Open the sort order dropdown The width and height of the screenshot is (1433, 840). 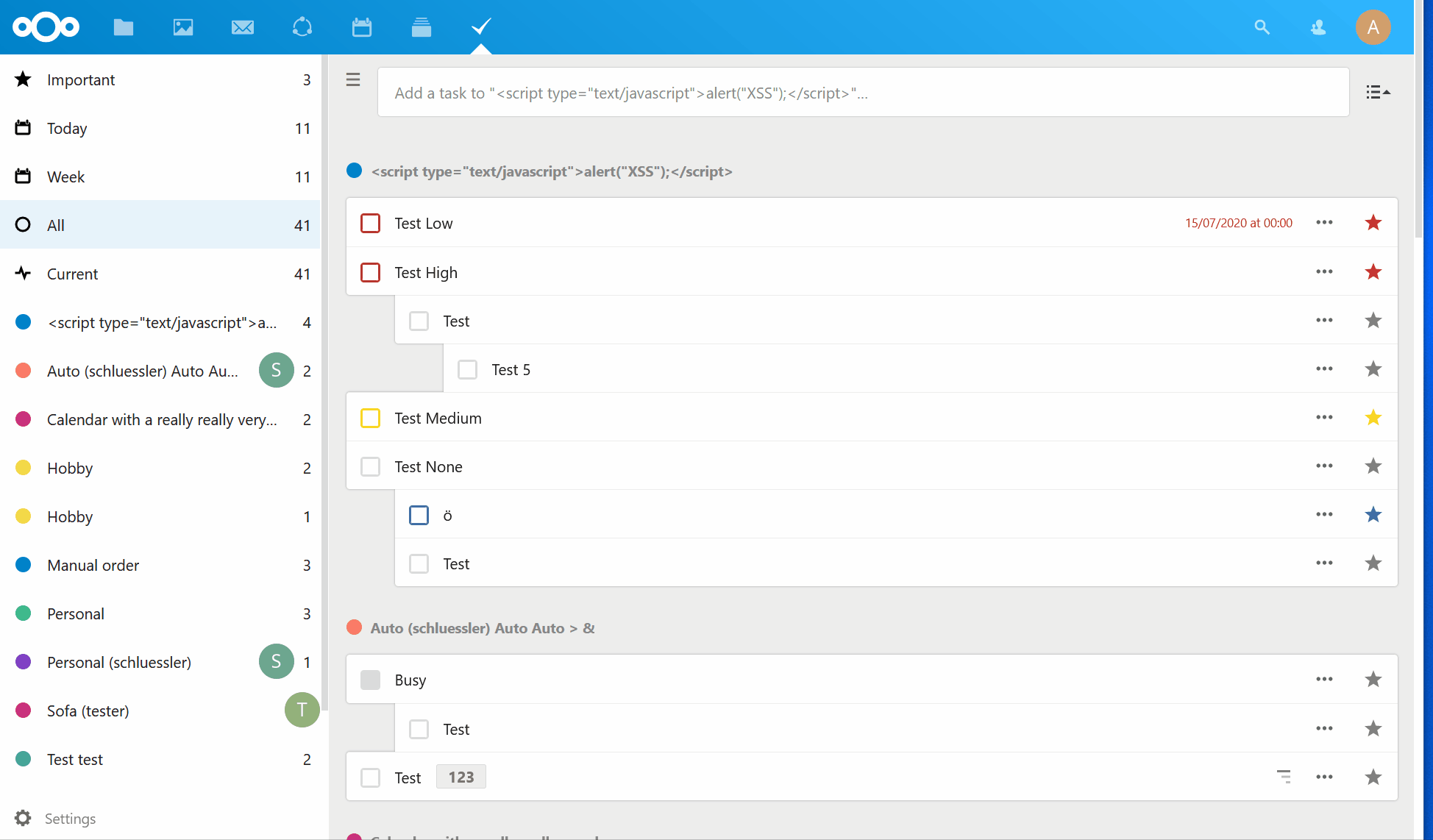1377,92
